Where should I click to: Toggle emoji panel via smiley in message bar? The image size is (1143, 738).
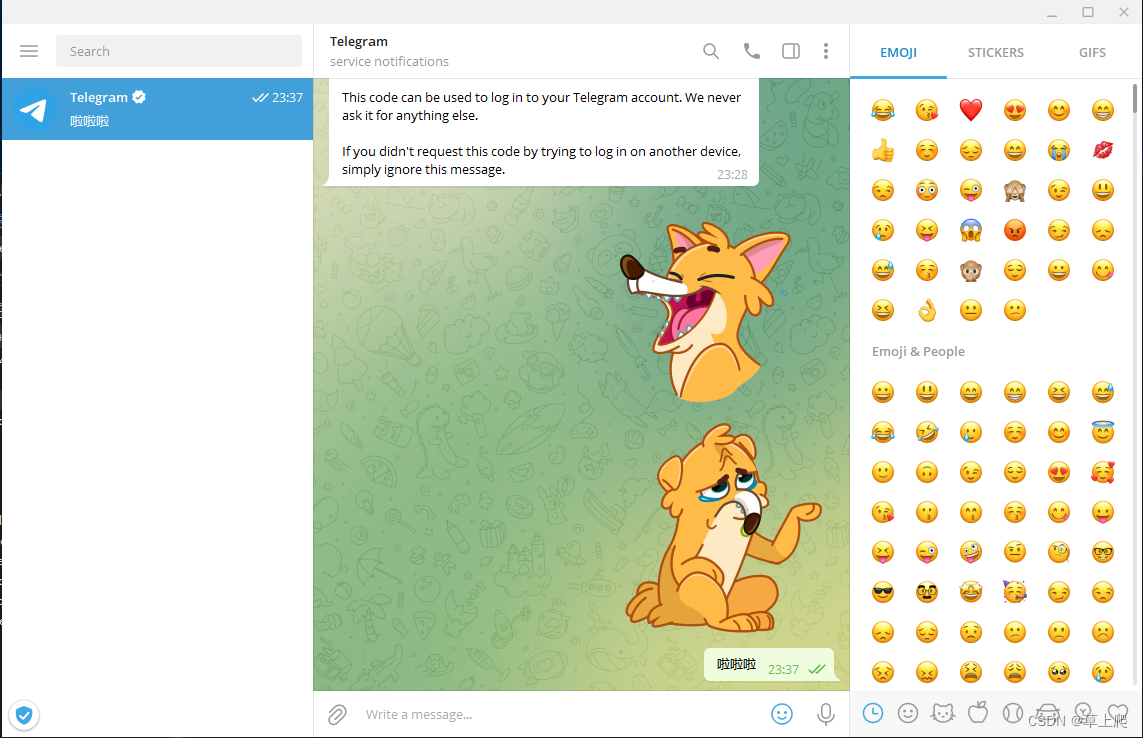[x=782, y=714]
